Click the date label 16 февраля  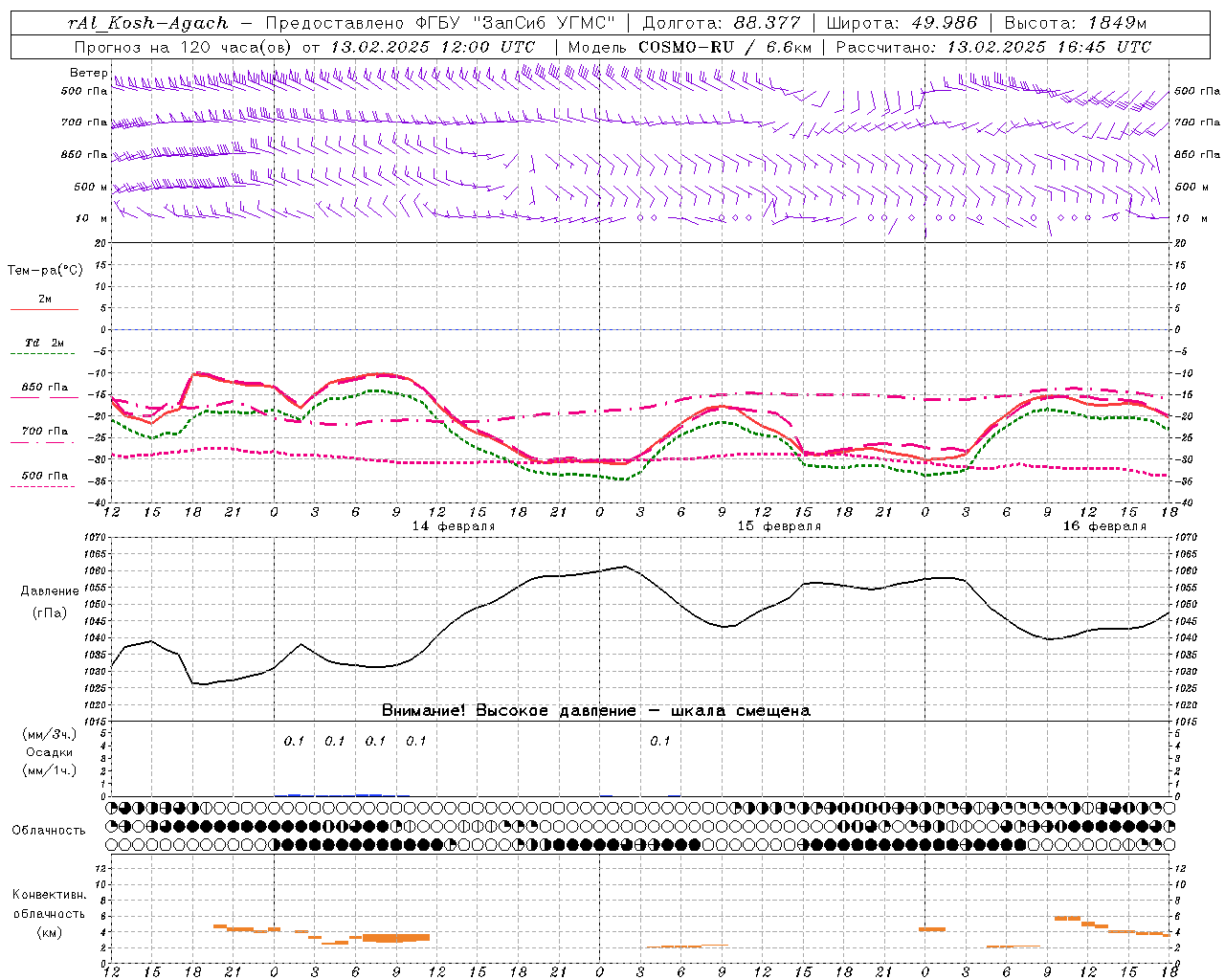pyautogui.click(x=1104, y=526)
